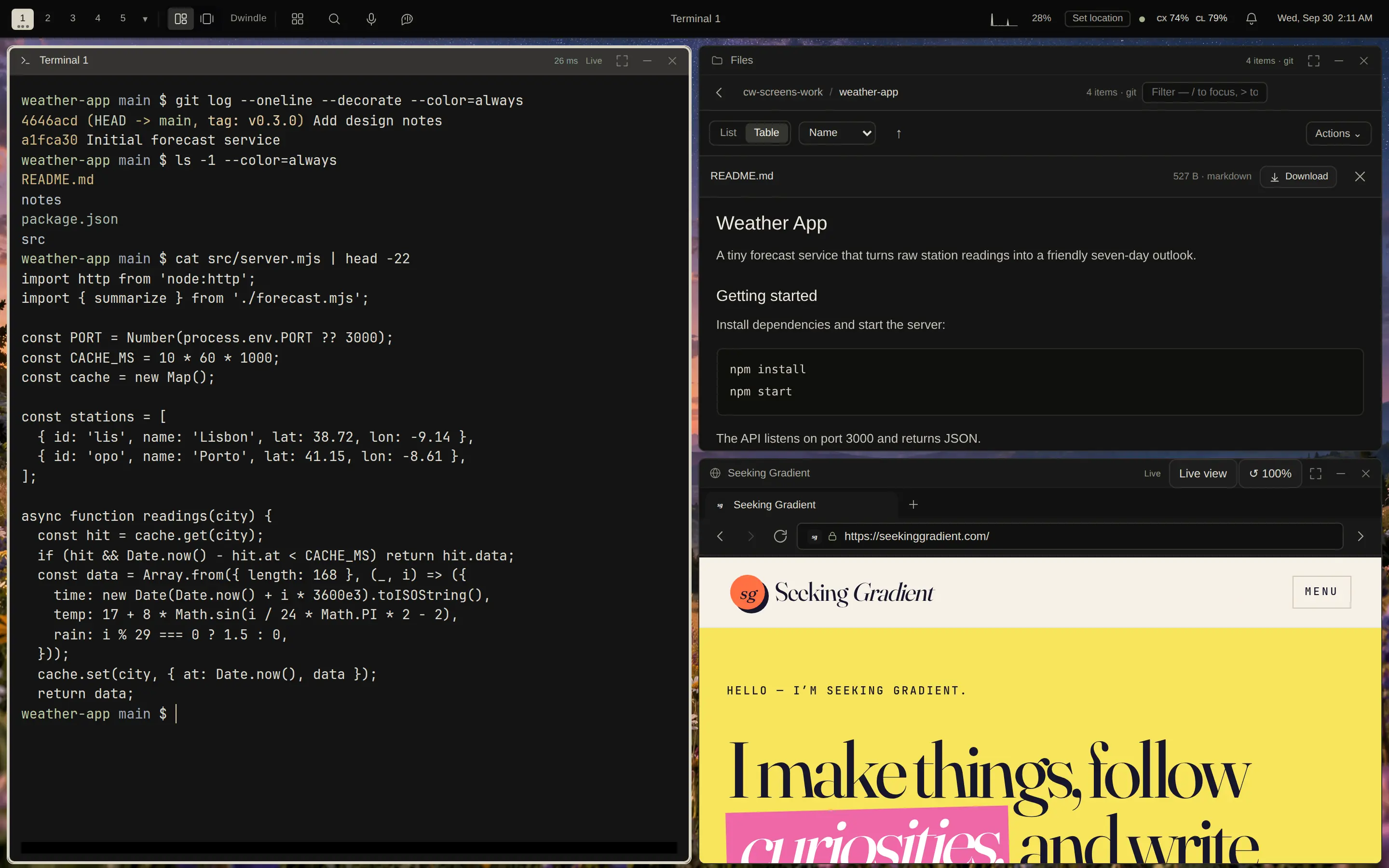Switch to workspace 2

(48, 18)
